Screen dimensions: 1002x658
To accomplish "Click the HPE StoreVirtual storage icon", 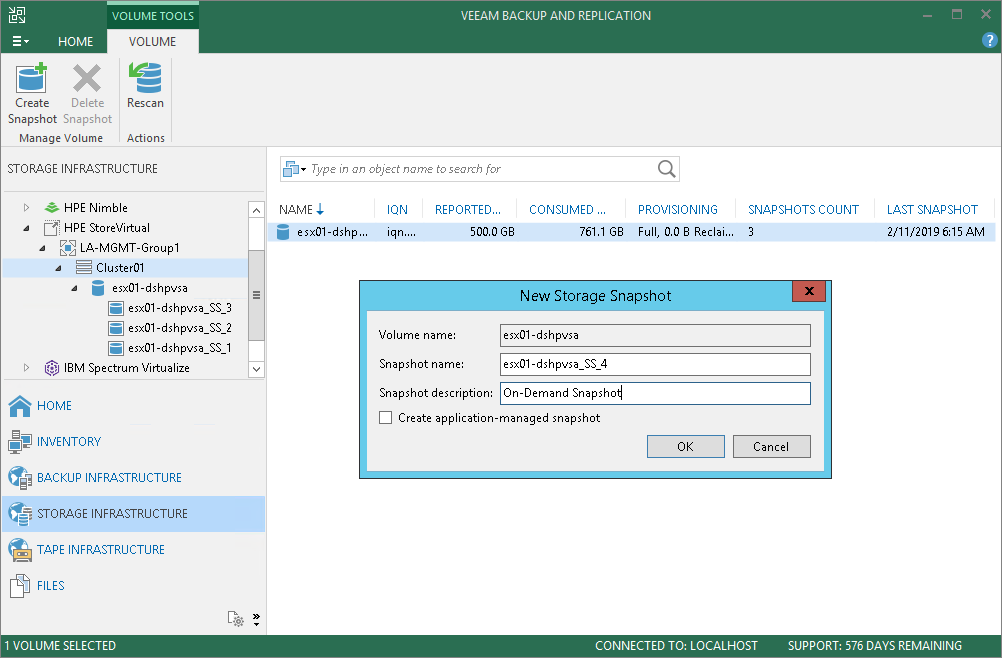I will tap(52, 228).
